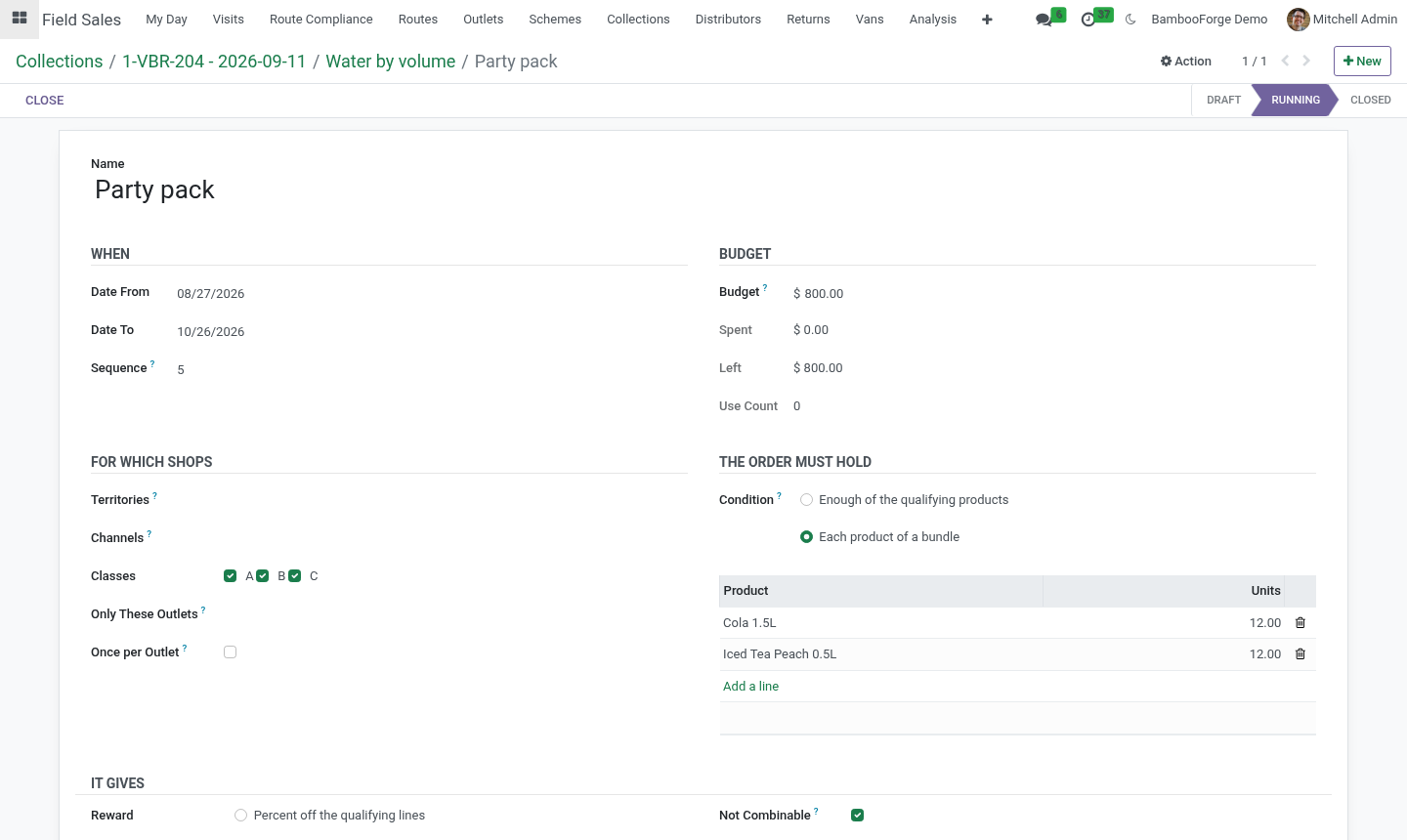Go to Water by volume breadcrumb
This screenshot has width=1407, height=840.
(x=391, y=62)
